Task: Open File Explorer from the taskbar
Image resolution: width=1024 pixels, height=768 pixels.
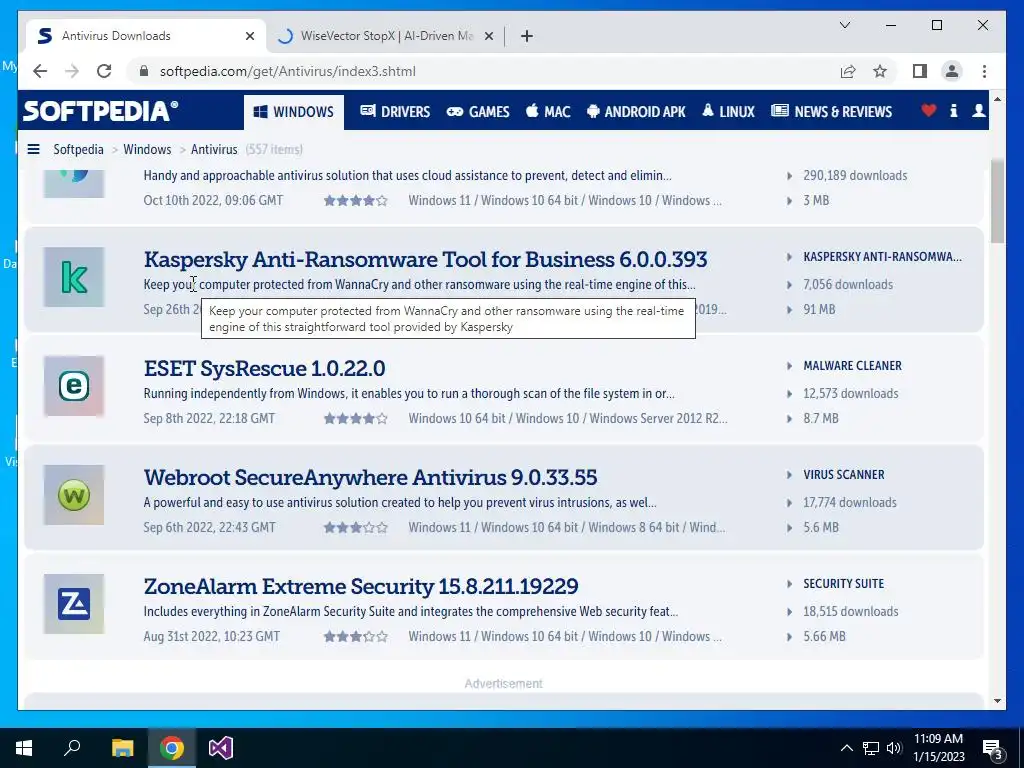Action: 122,748
